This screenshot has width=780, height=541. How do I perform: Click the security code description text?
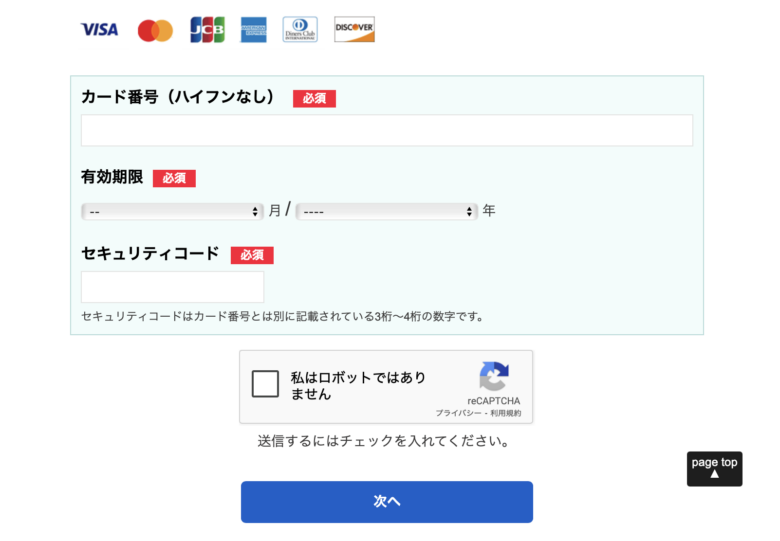click(x=283, y=316)
